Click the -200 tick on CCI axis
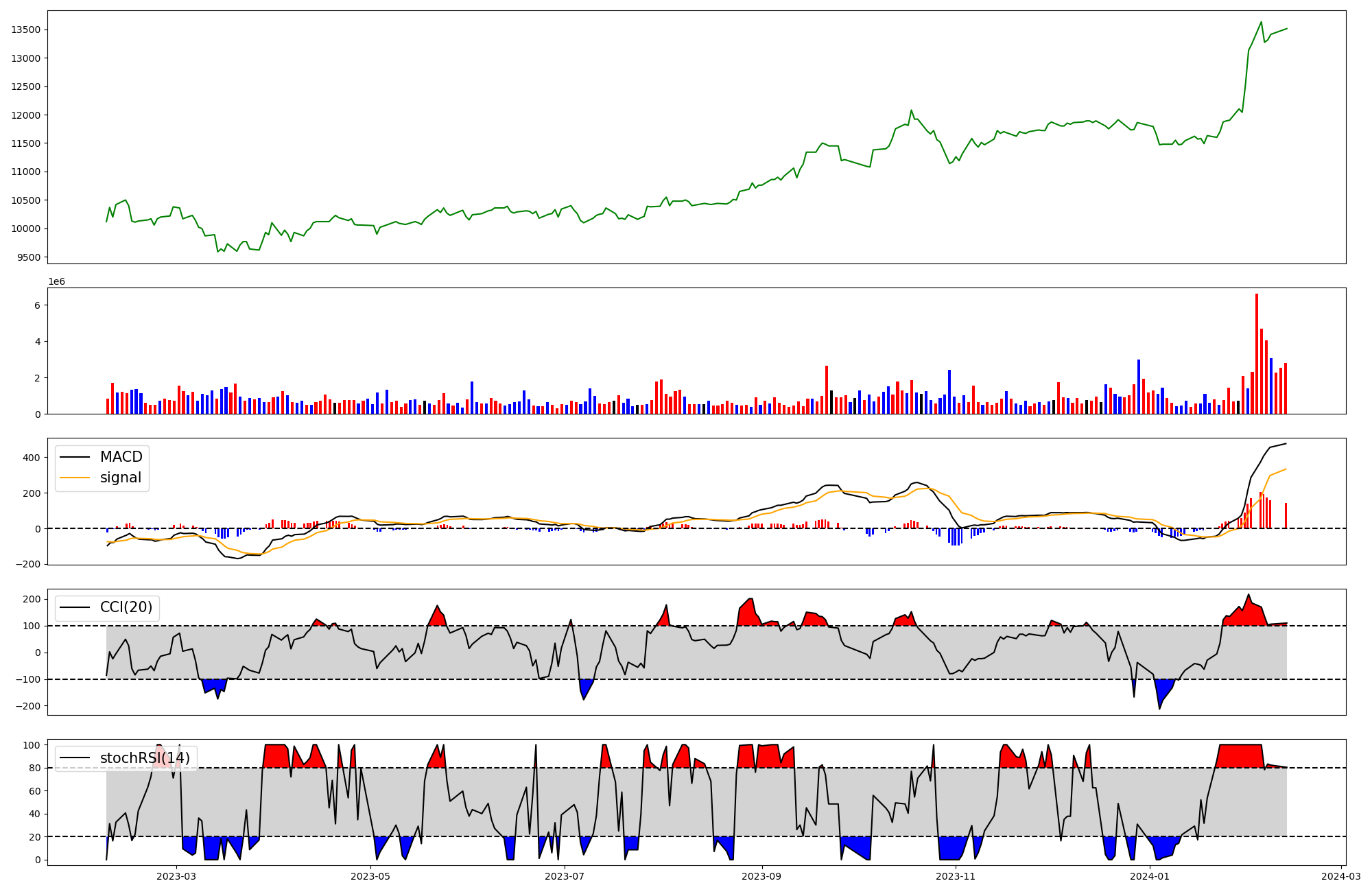The width and height of the screenshot is (1372, 892). 29,706
